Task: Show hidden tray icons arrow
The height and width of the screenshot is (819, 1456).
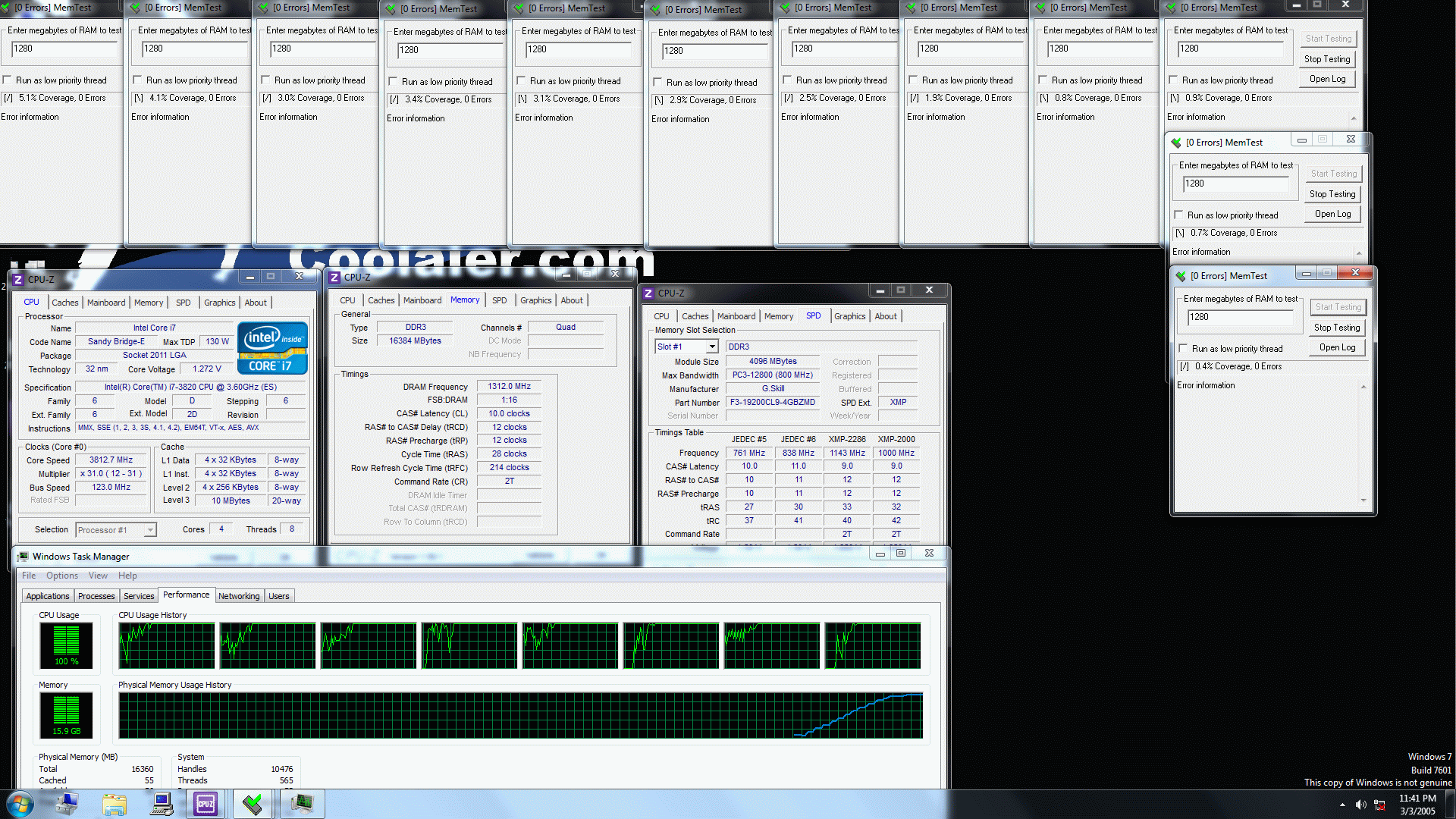Action: 1342,805
